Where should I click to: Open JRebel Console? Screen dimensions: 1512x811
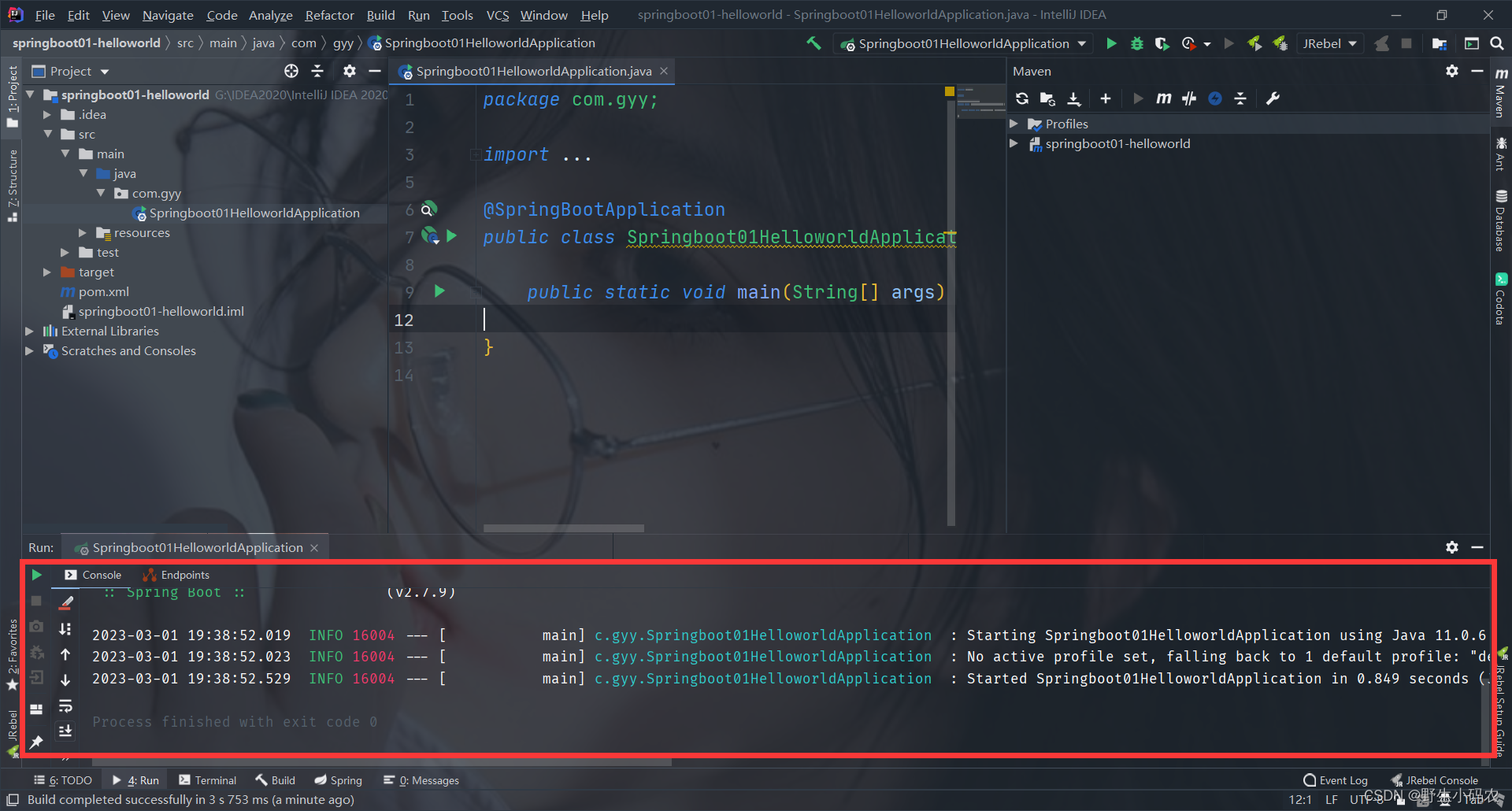(x=1434, y=780)
